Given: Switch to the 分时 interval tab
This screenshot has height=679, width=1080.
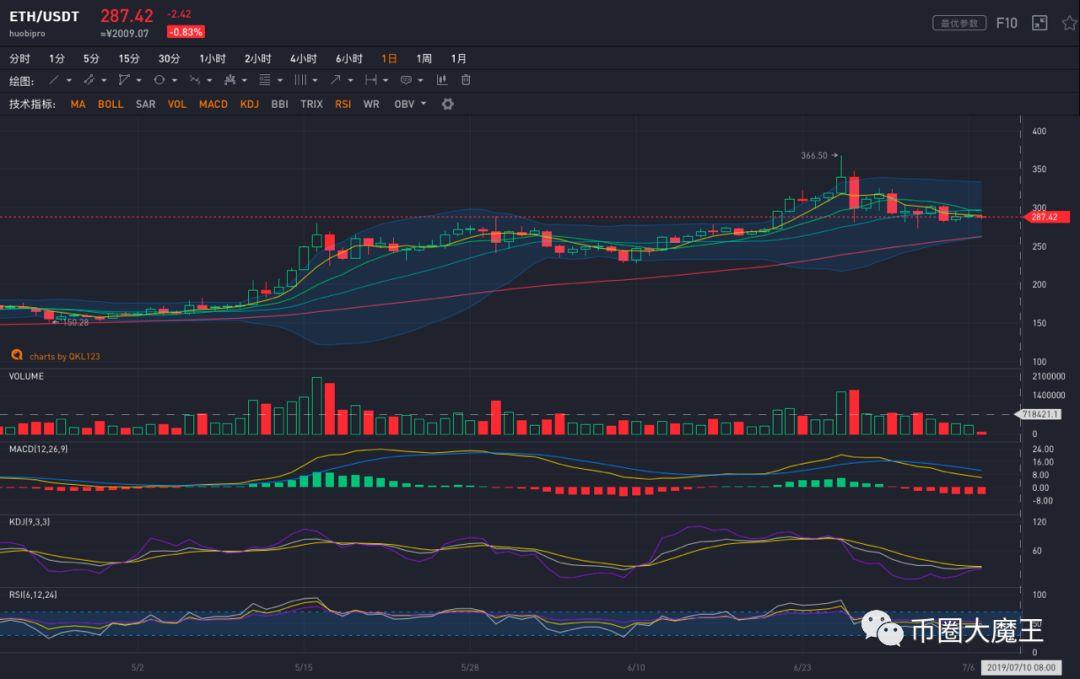Looking at the screenshot, I should tap(19, 59).
